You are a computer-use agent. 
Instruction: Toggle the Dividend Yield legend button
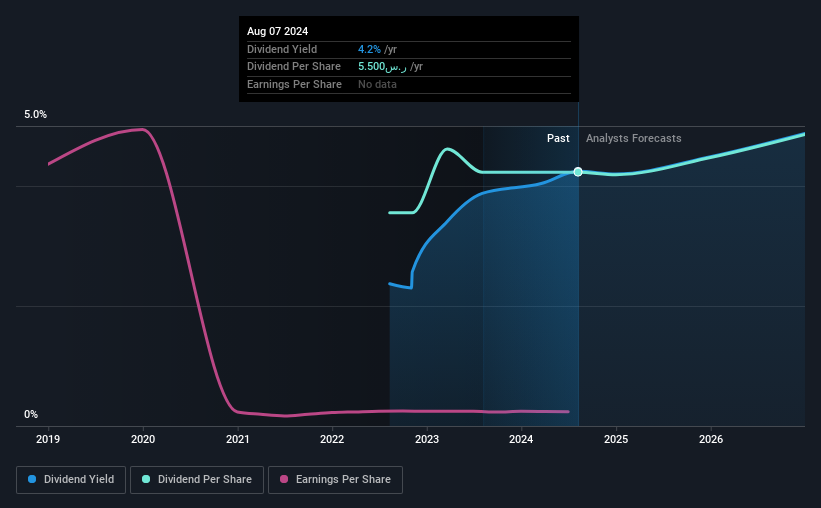pos(71,480)
